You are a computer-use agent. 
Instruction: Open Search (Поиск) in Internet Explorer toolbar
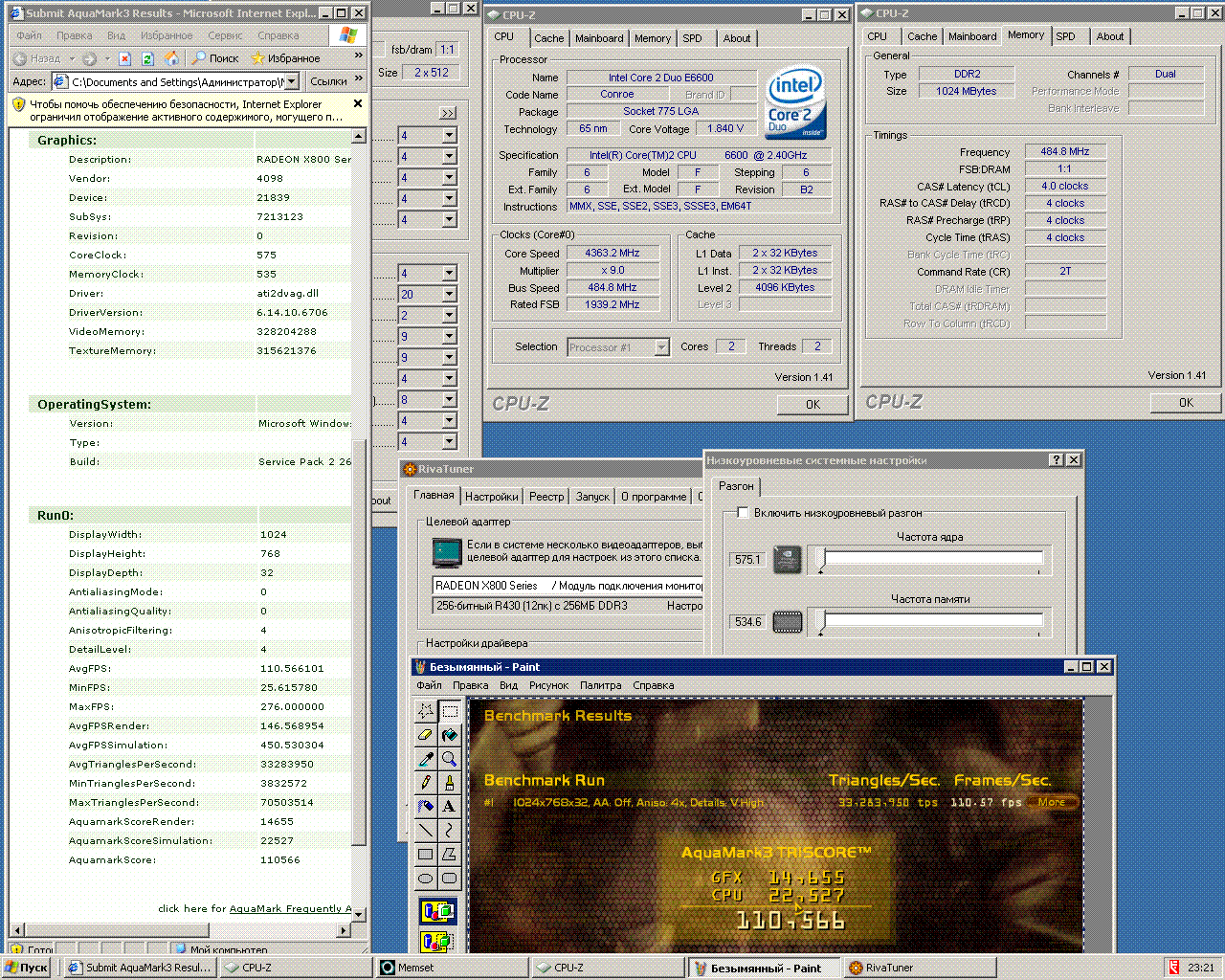pos(216,58)
